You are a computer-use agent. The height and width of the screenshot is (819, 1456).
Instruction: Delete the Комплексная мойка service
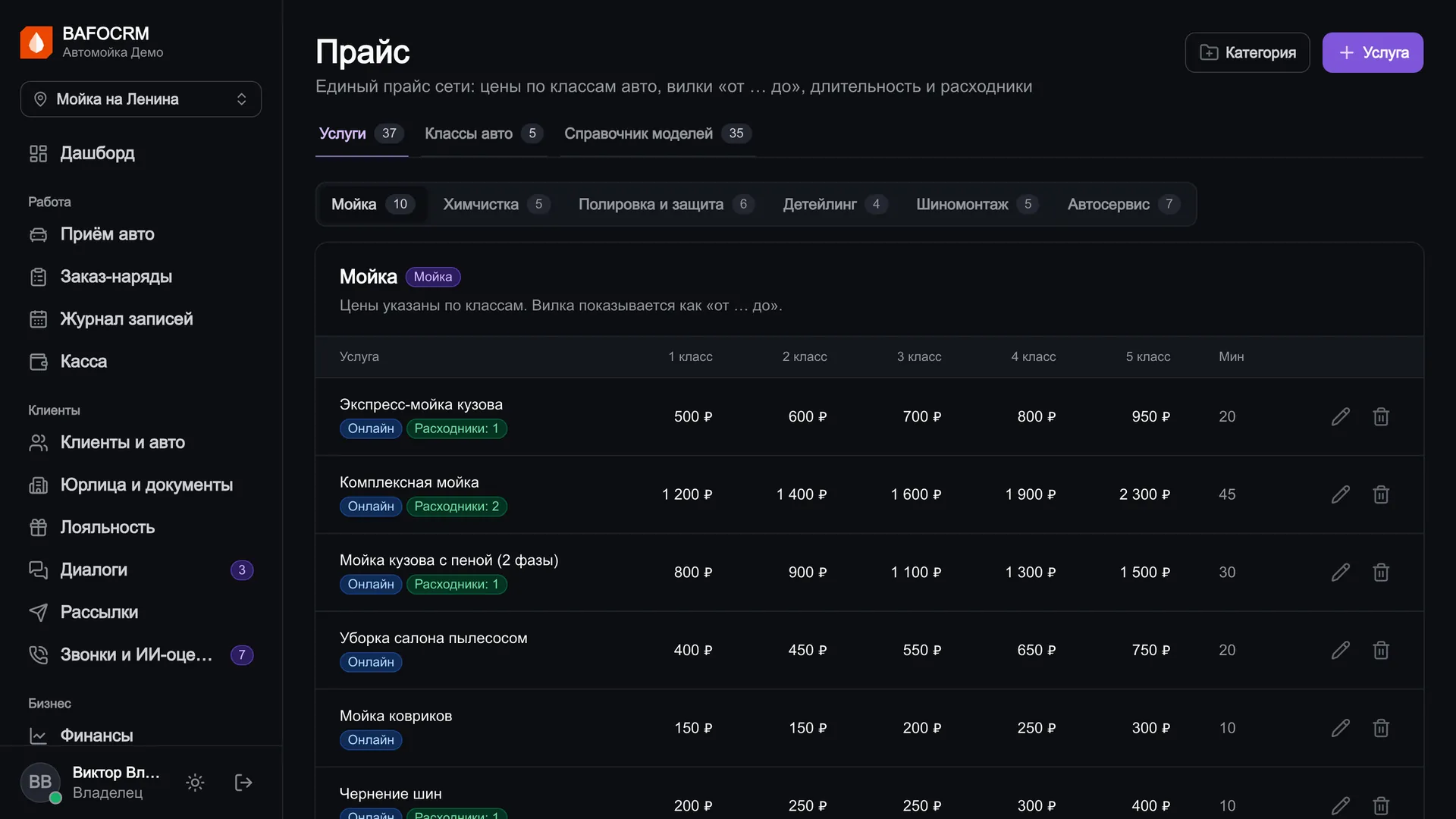coord(1381,494)
